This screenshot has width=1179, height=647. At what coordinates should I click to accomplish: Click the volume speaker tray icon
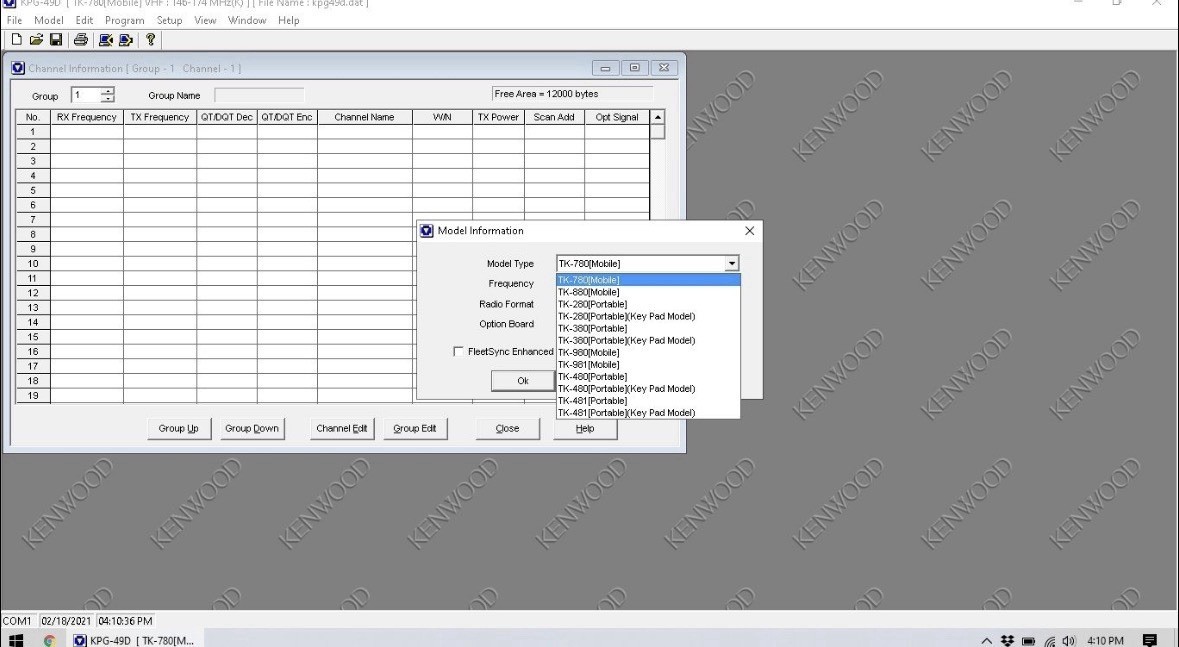point(1069,641)
